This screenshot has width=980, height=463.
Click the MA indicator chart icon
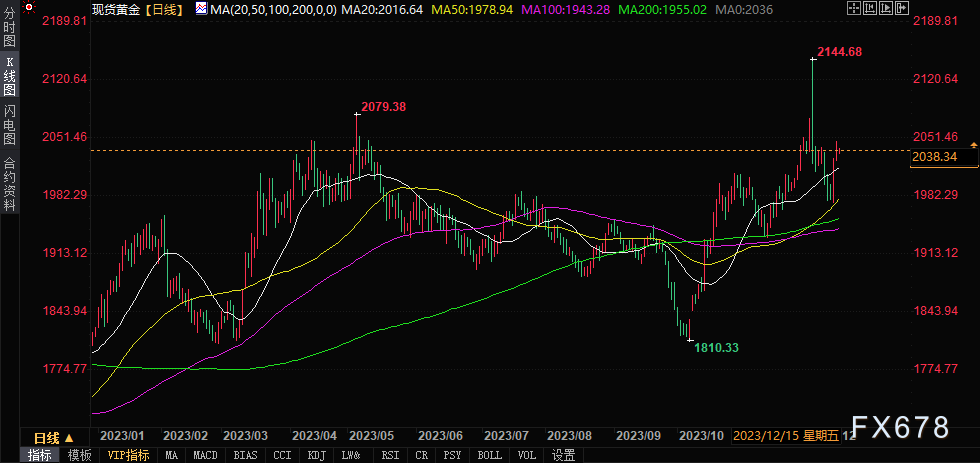coord(201,8)
